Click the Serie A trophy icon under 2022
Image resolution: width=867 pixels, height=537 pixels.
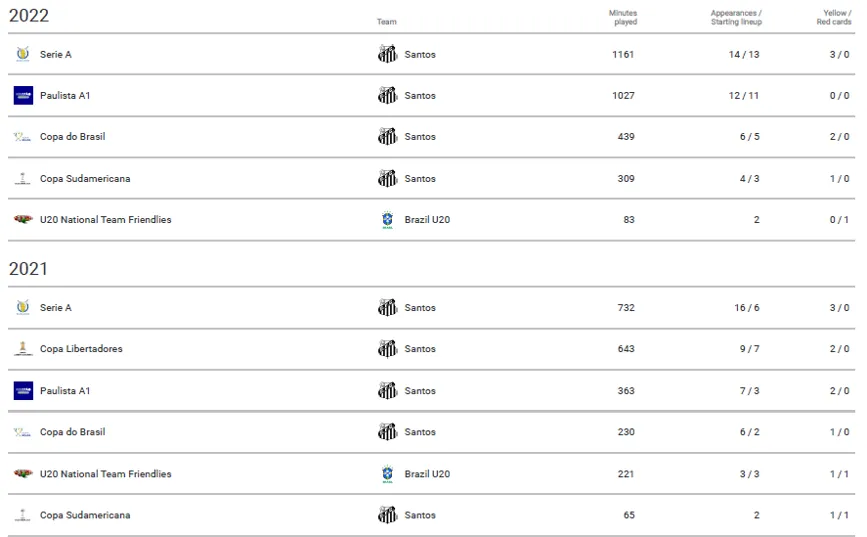[x=23, y=54]
